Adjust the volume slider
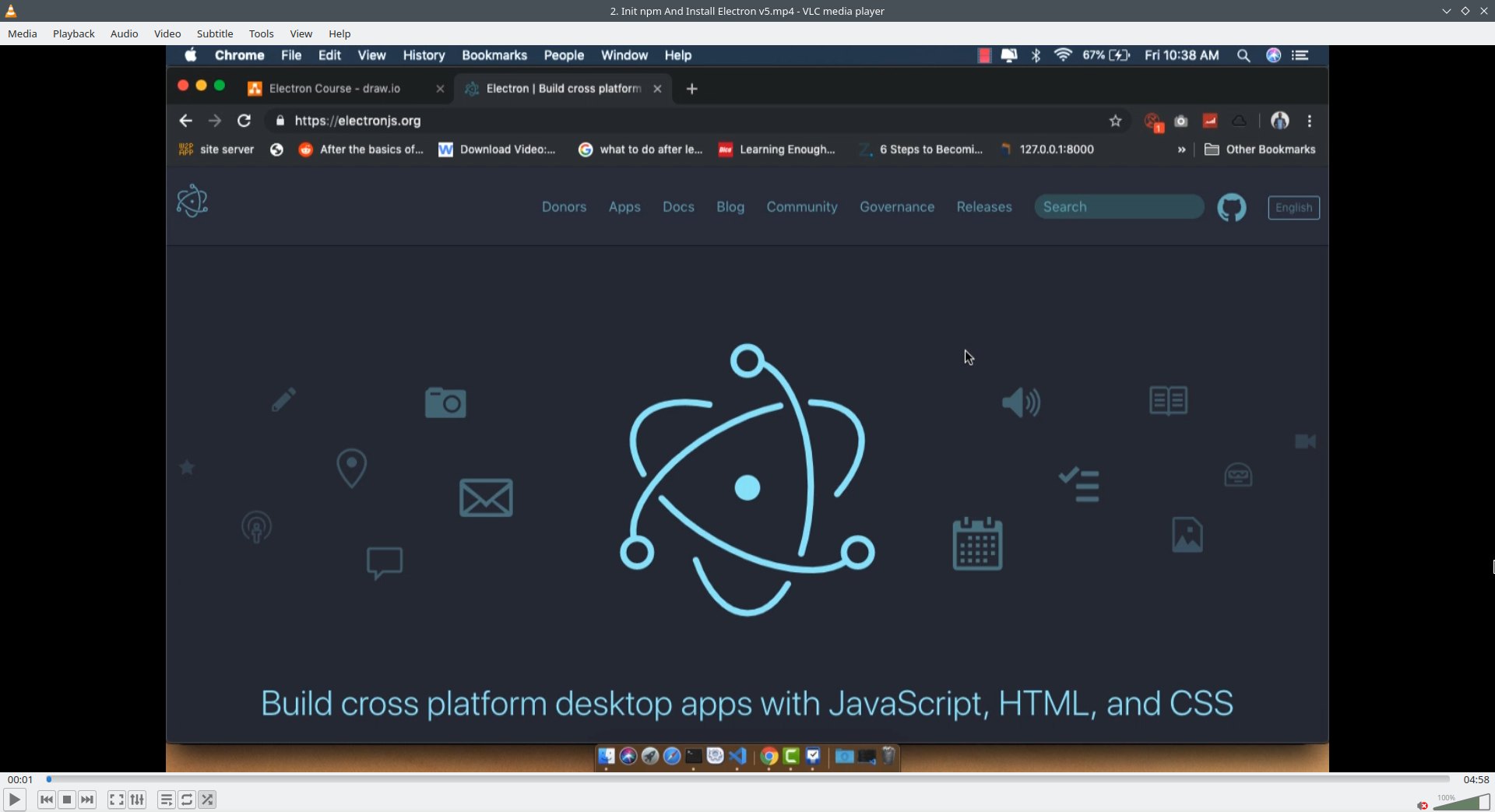This screenshot has height=812, width=1495. click(x=1461, y=802)
